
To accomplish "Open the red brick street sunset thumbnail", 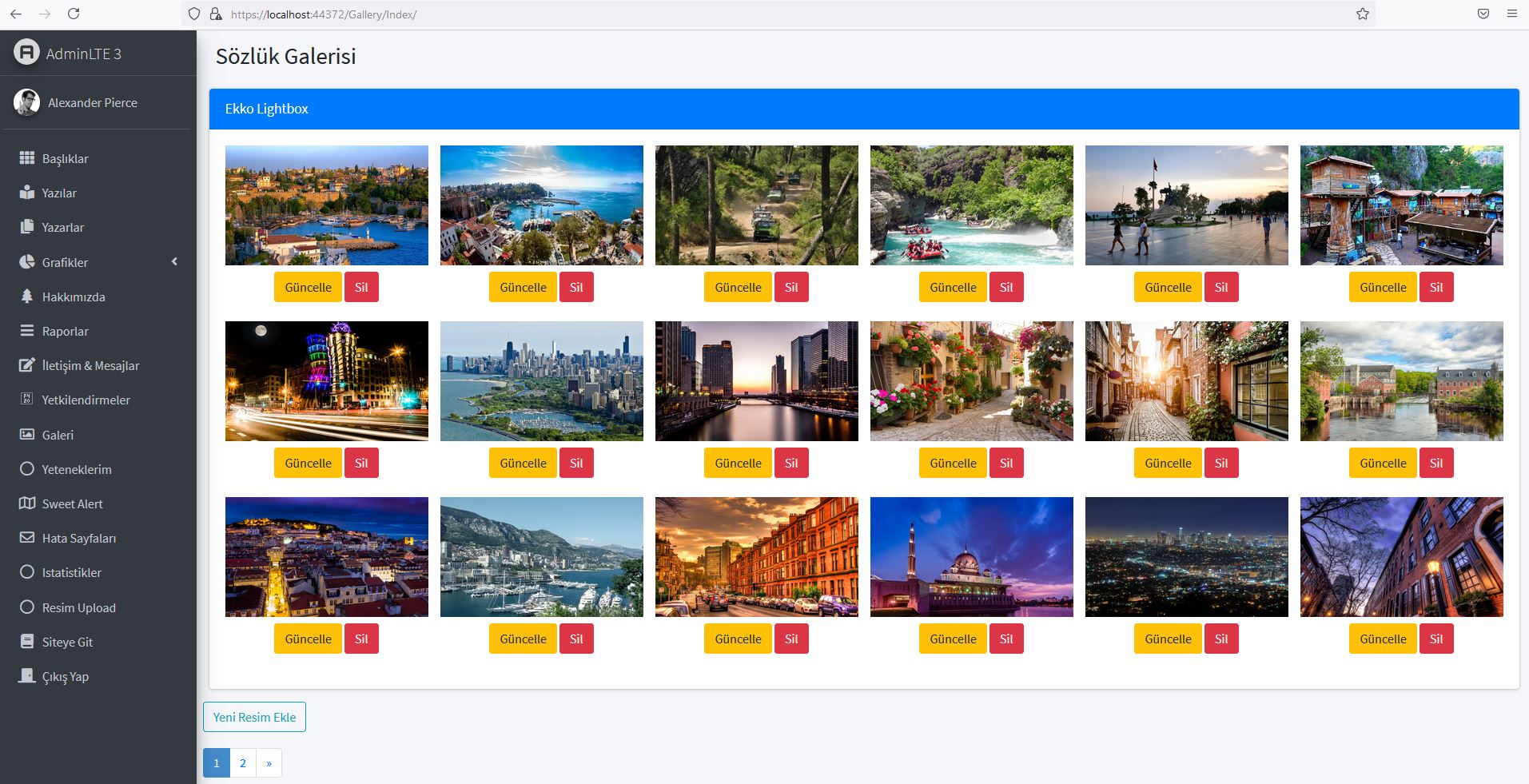I will pos(757,557).
